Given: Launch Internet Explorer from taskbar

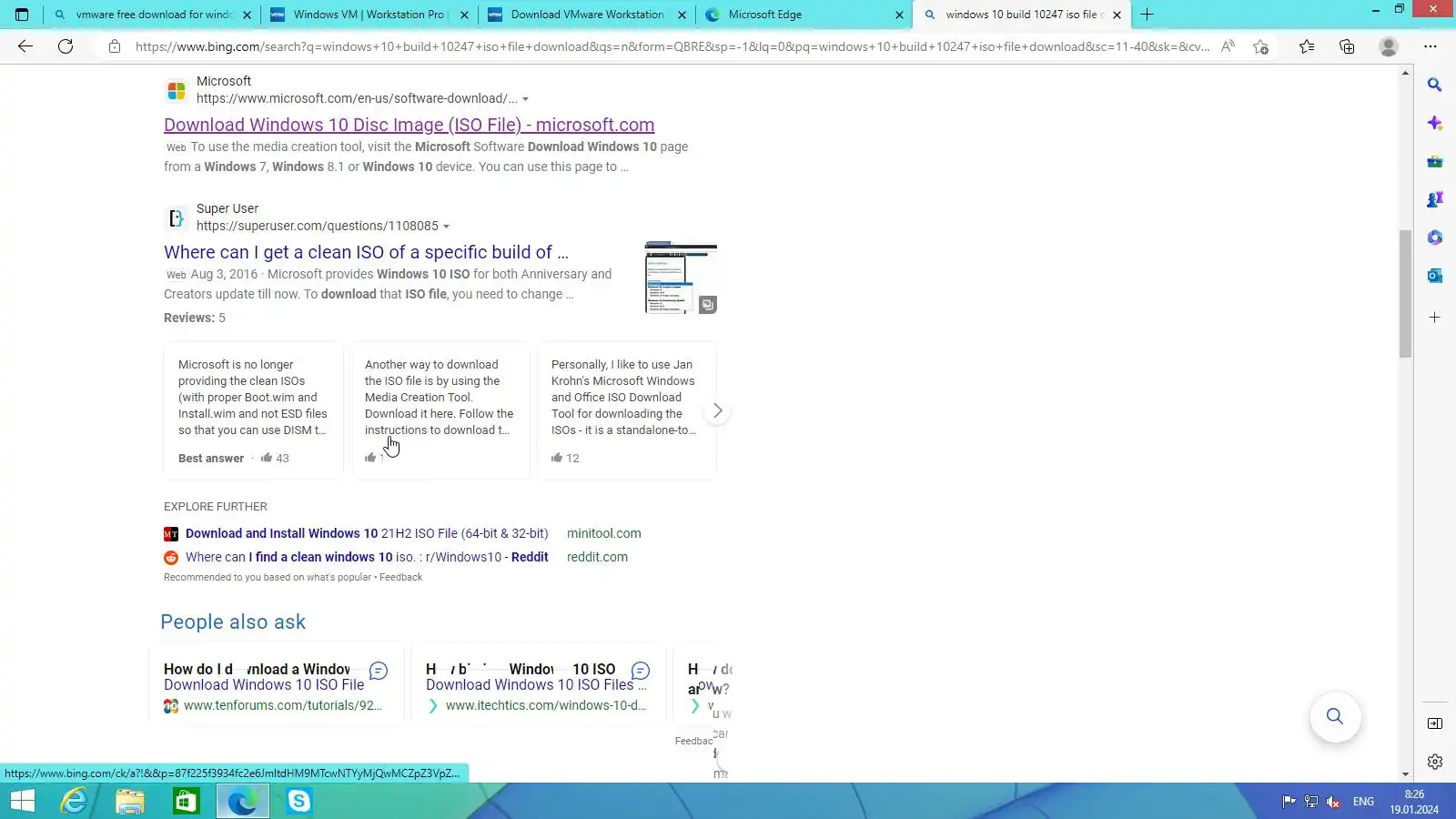Looking at the screenshot, I should 74,801.
